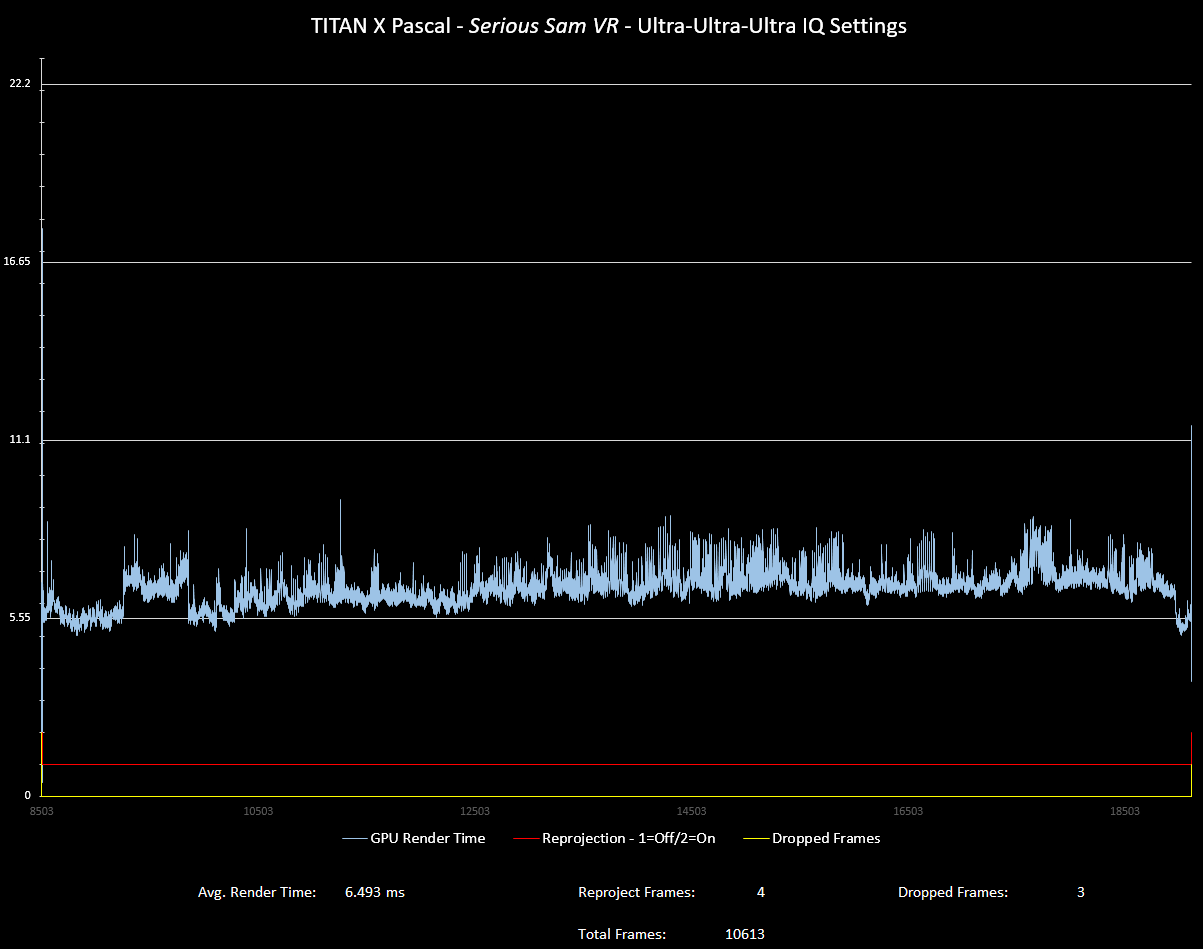Click the 22.2 y-axis label

(20, 84)
